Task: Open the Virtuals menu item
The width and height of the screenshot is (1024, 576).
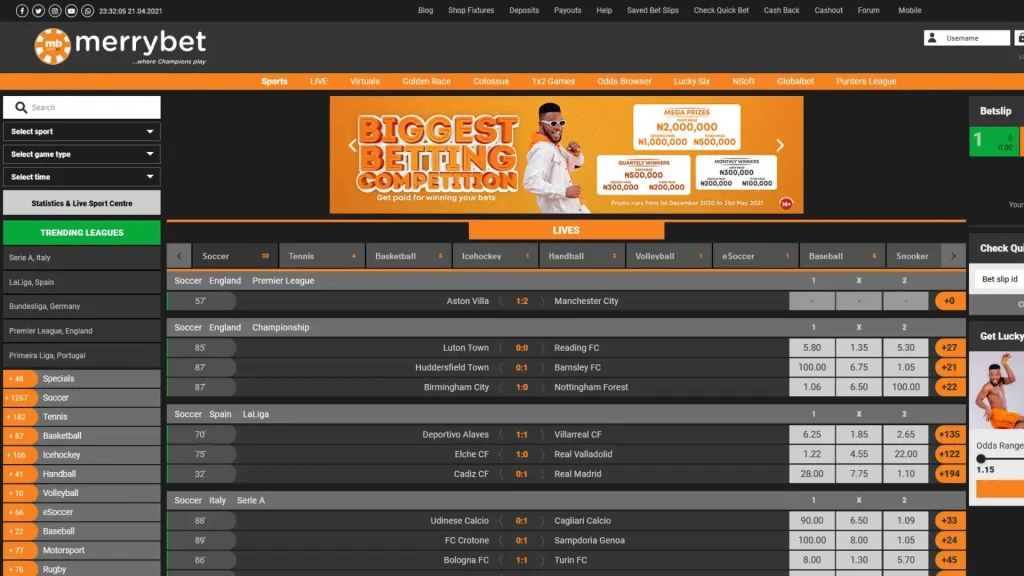Action: click(364, 82)
